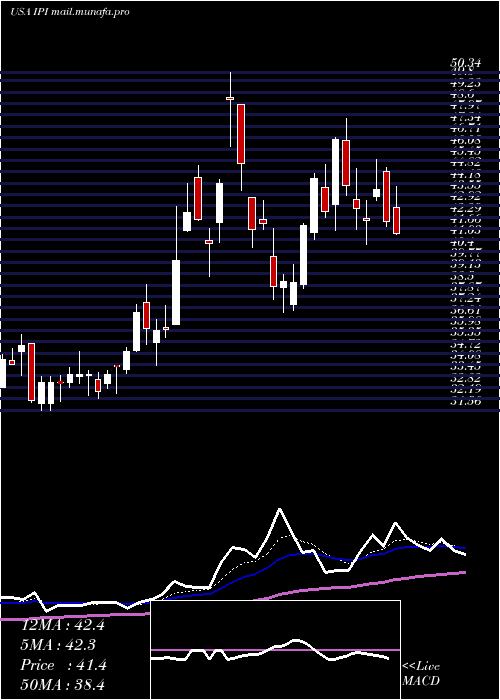
Task: Click the 40.4 price axis label
Action: click(x=461, y=243)
